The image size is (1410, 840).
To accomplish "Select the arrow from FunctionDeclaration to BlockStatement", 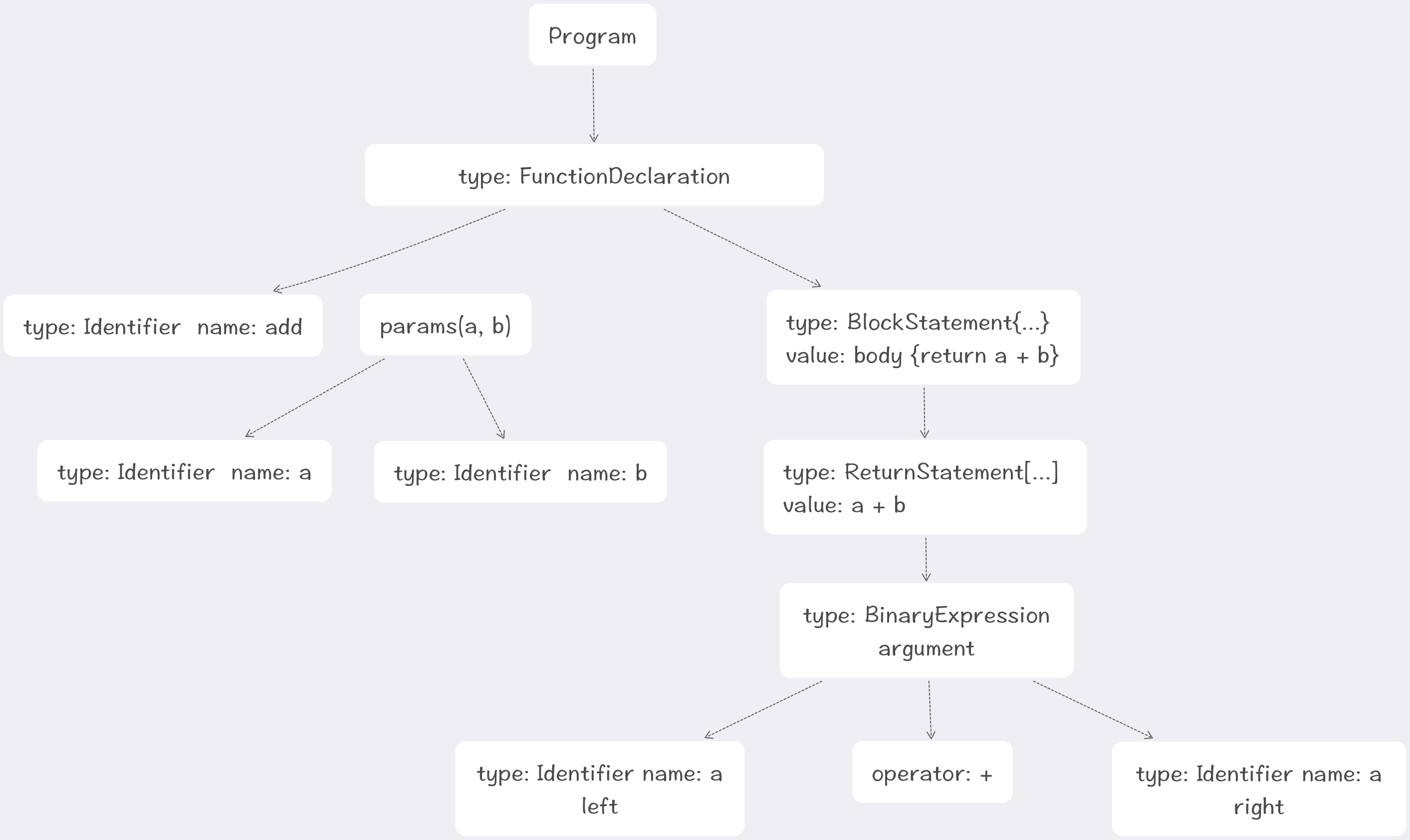I will point(741,247).
